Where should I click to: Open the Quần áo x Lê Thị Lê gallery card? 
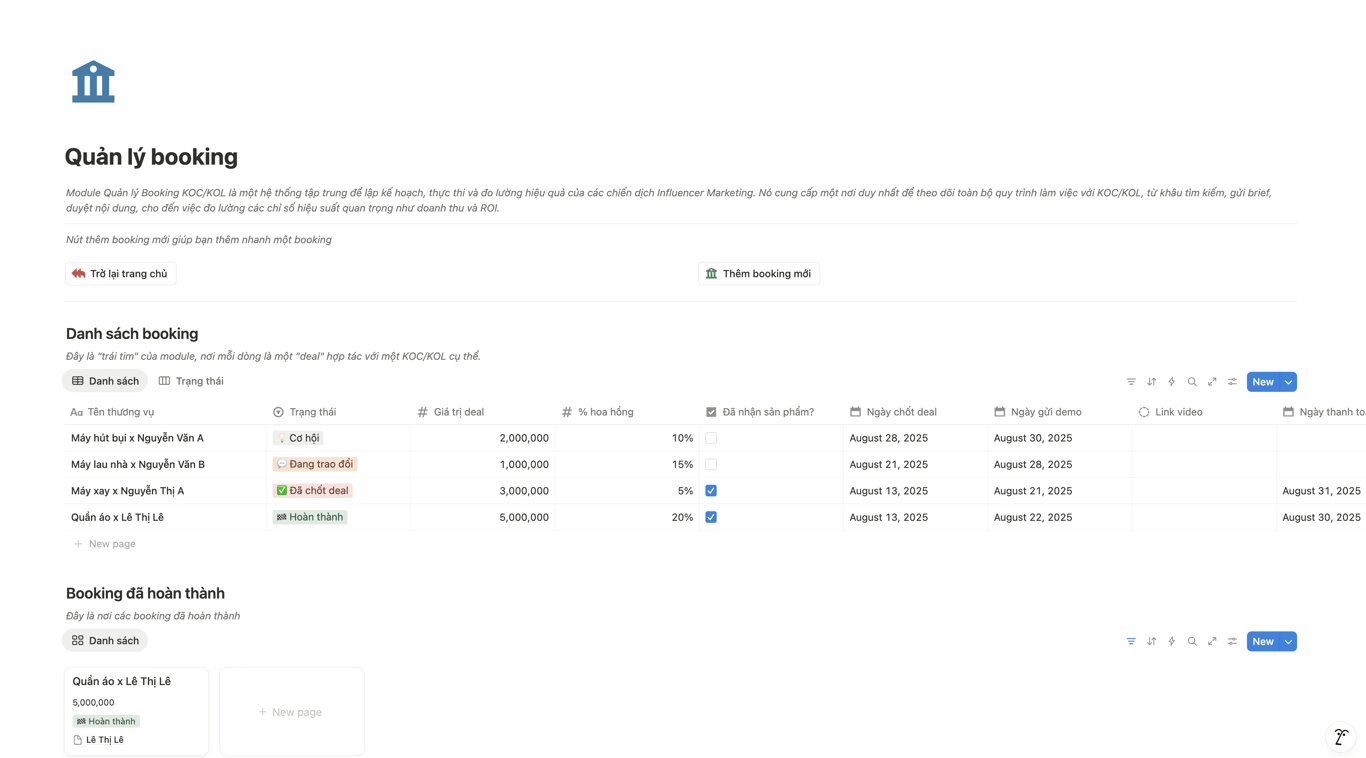pyautogui.click(x=137, y=712)
